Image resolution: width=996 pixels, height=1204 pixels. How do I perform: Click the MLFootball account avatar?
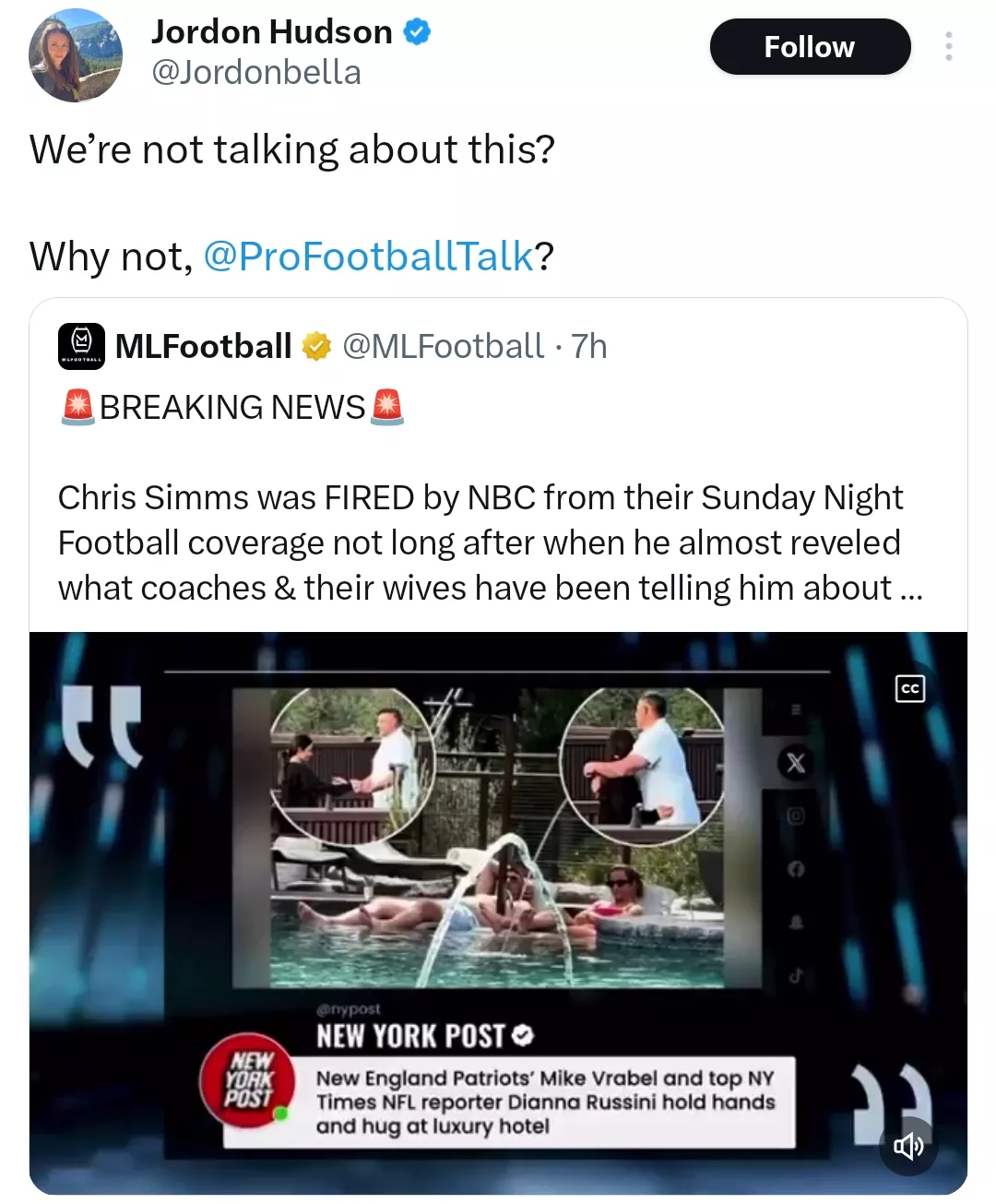(81, 347)
